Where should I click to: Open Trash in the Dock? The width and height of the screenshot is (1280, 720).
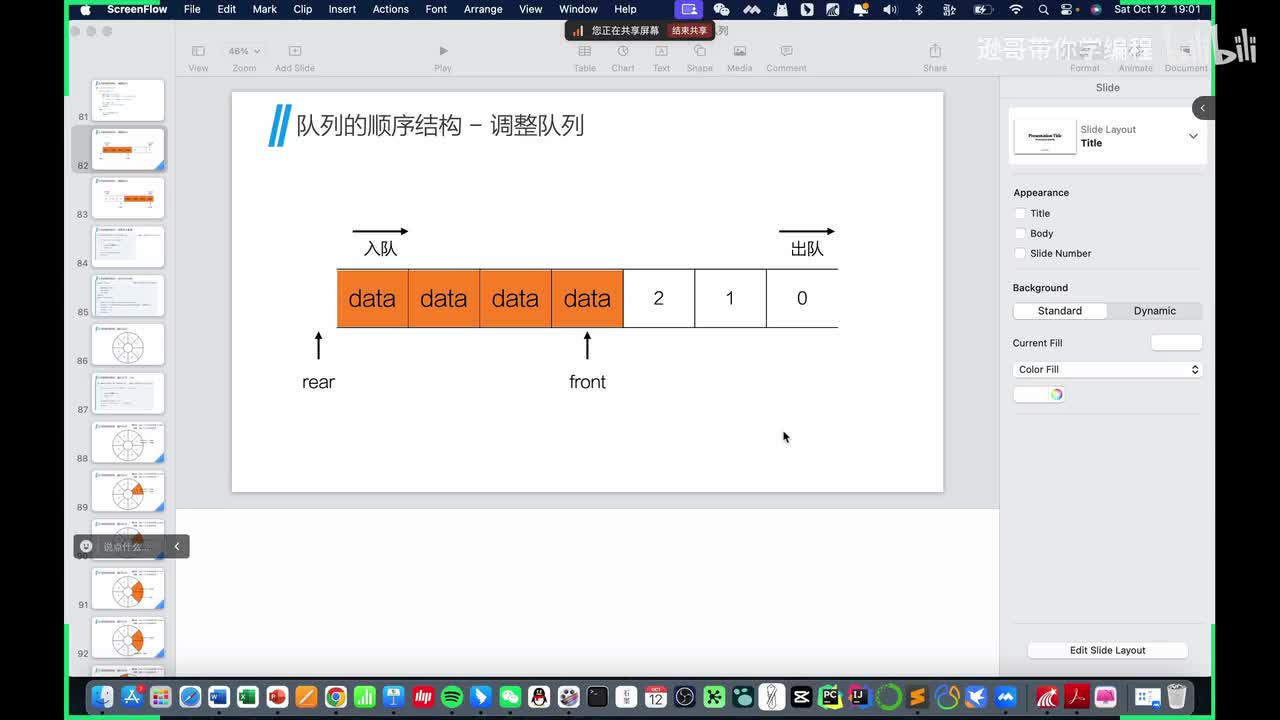[1177, 697]
